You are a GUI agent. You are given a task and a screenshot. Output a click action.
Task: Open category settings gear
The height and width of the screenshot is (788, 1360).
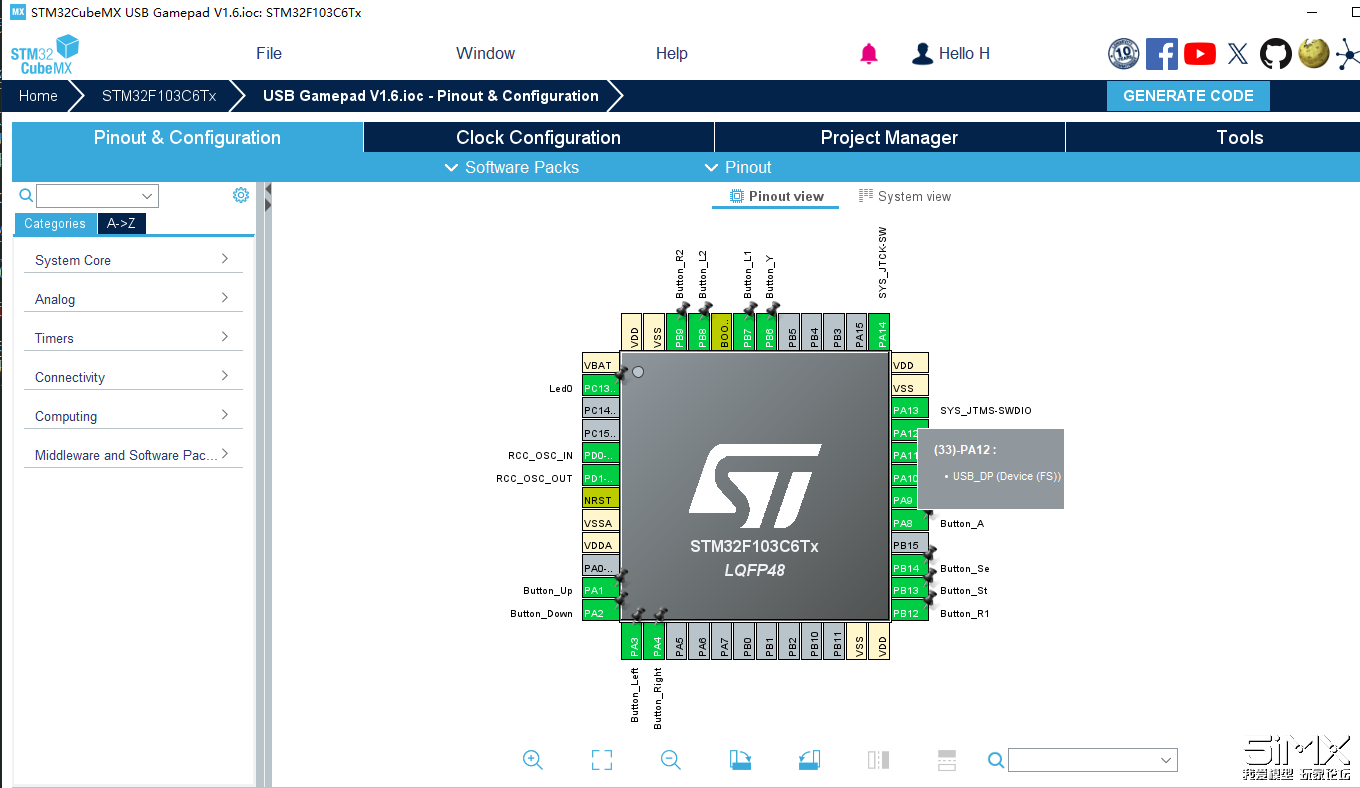(x=241, y=195)
